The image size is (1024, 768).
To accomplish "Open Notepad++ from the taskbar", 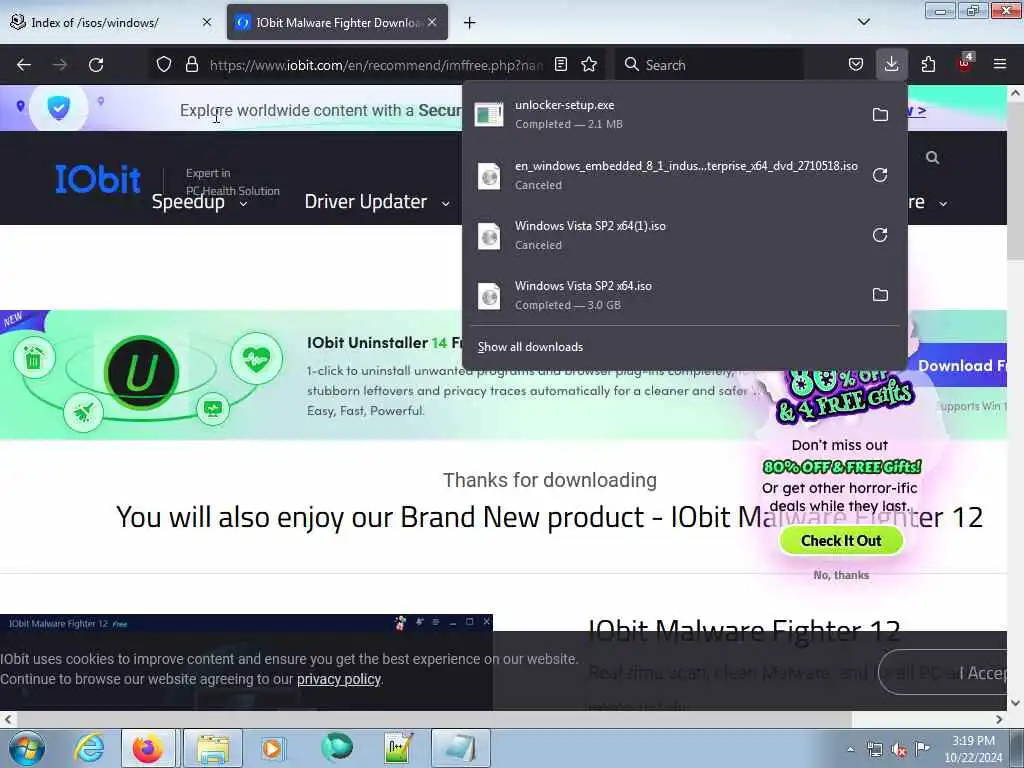I will pos(397,748).
